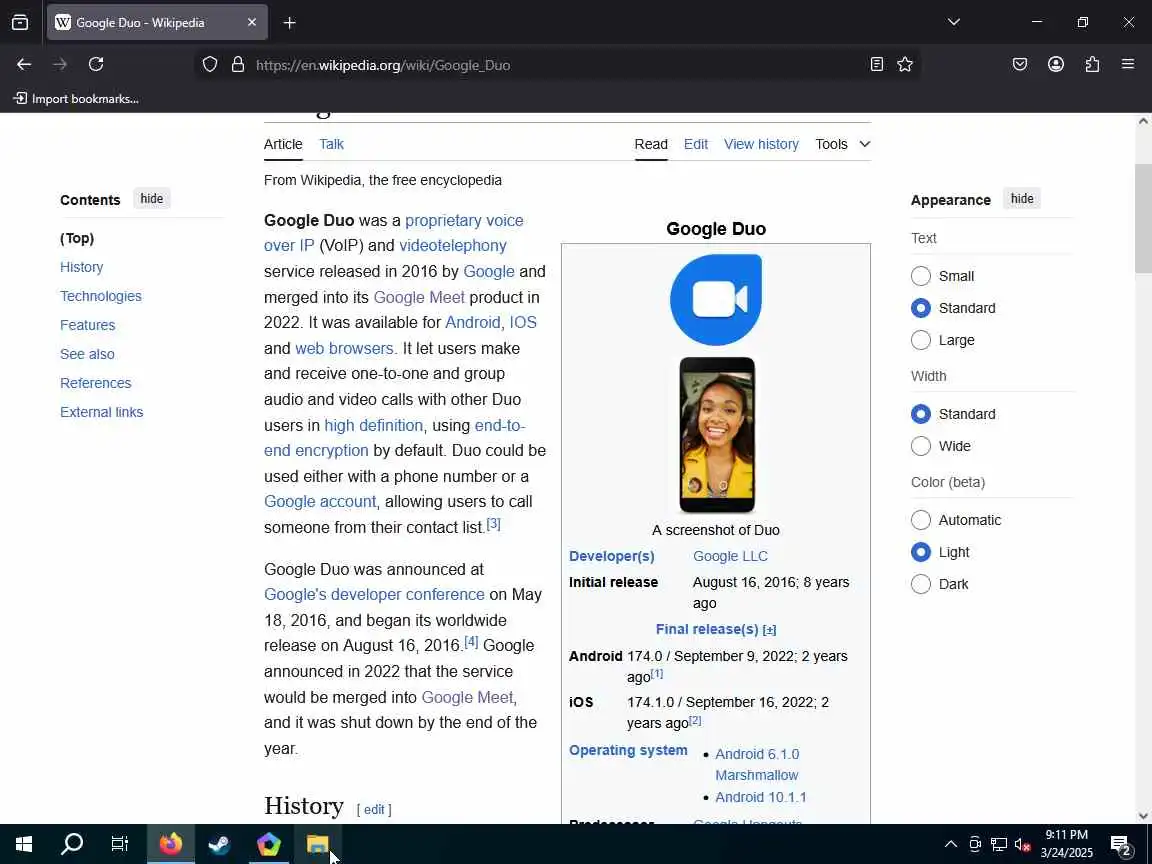Select Light color mode
Viewport: 1152px width, 864px height.
coord(921,552)
